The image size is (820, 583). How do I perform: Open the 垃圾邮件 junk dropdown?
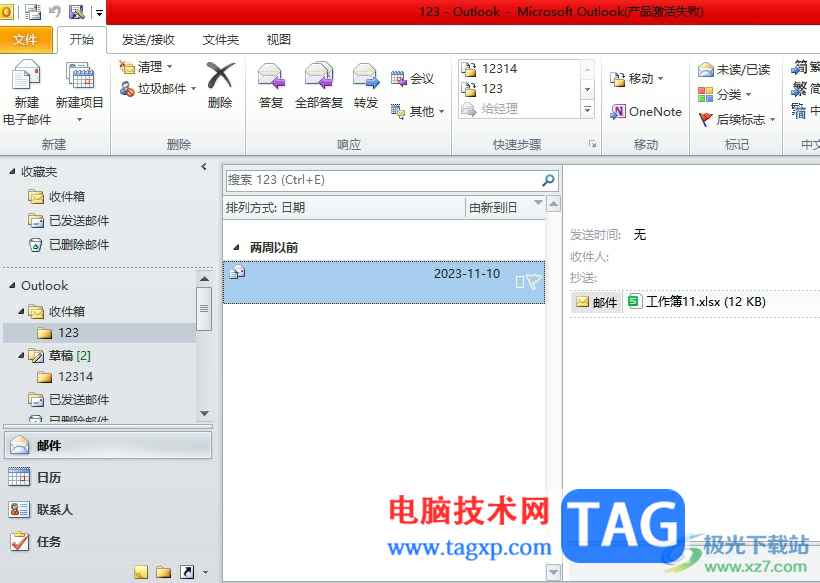157,88
